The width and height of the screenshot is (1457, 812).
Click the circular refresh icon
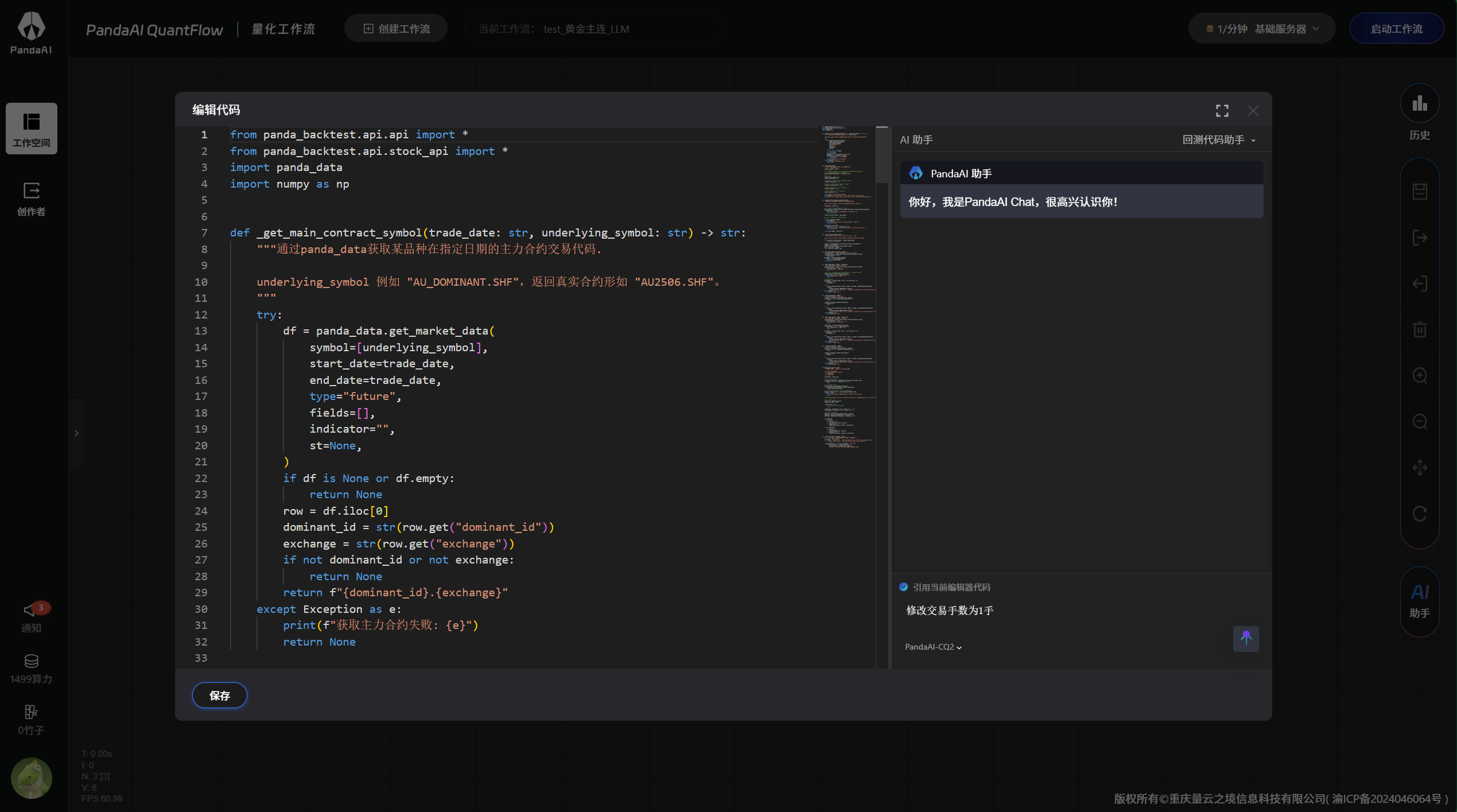point(1420,514)
